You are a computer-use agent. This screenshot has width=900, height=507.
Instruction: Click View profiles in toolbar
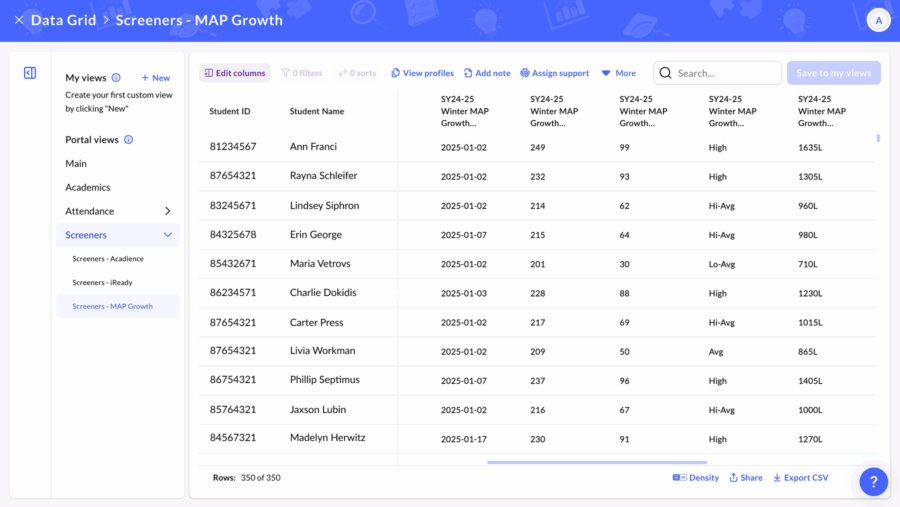pyautogui.click(x=422, y=73)
